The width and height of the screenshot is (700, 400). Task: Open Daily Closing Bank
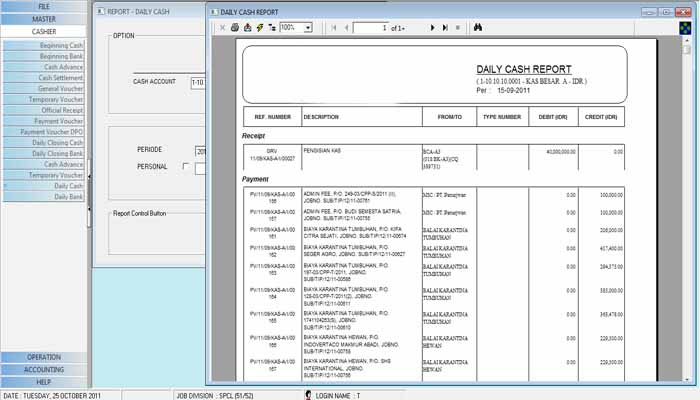[44, 154]
